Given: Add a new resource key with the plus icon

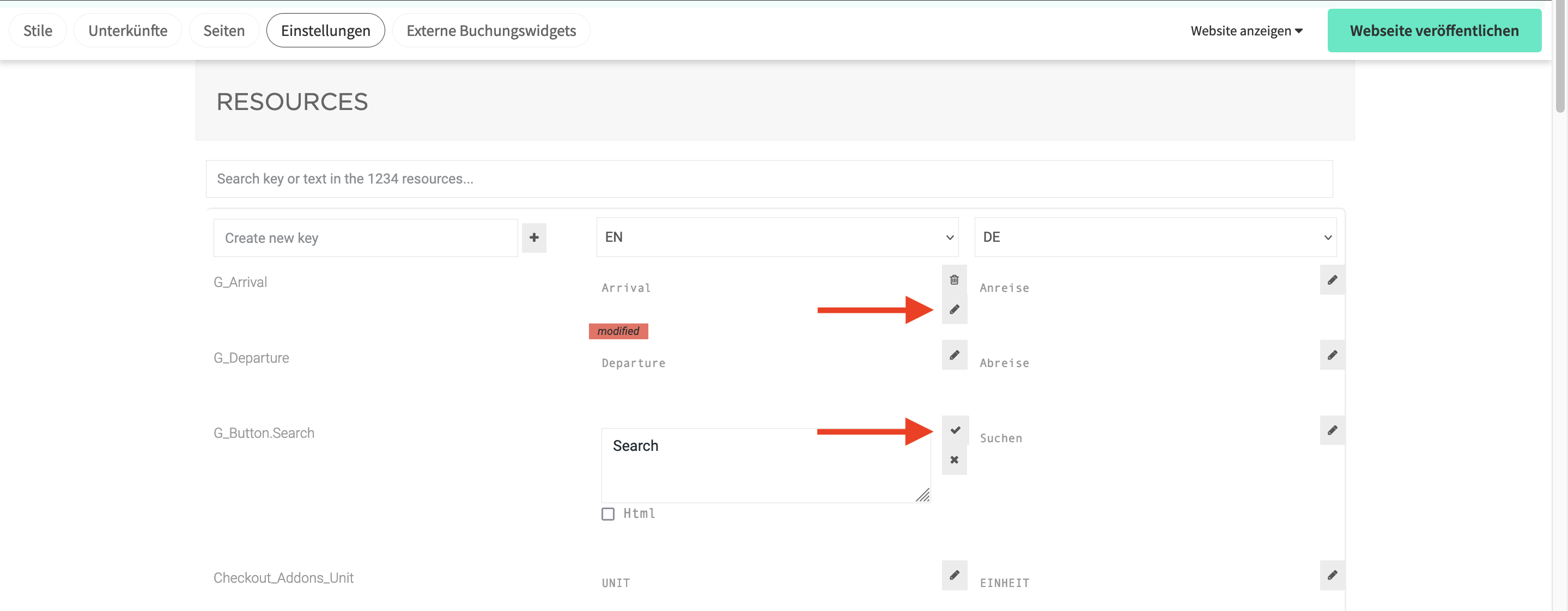Looking at the screenshot, I should 534,237.
